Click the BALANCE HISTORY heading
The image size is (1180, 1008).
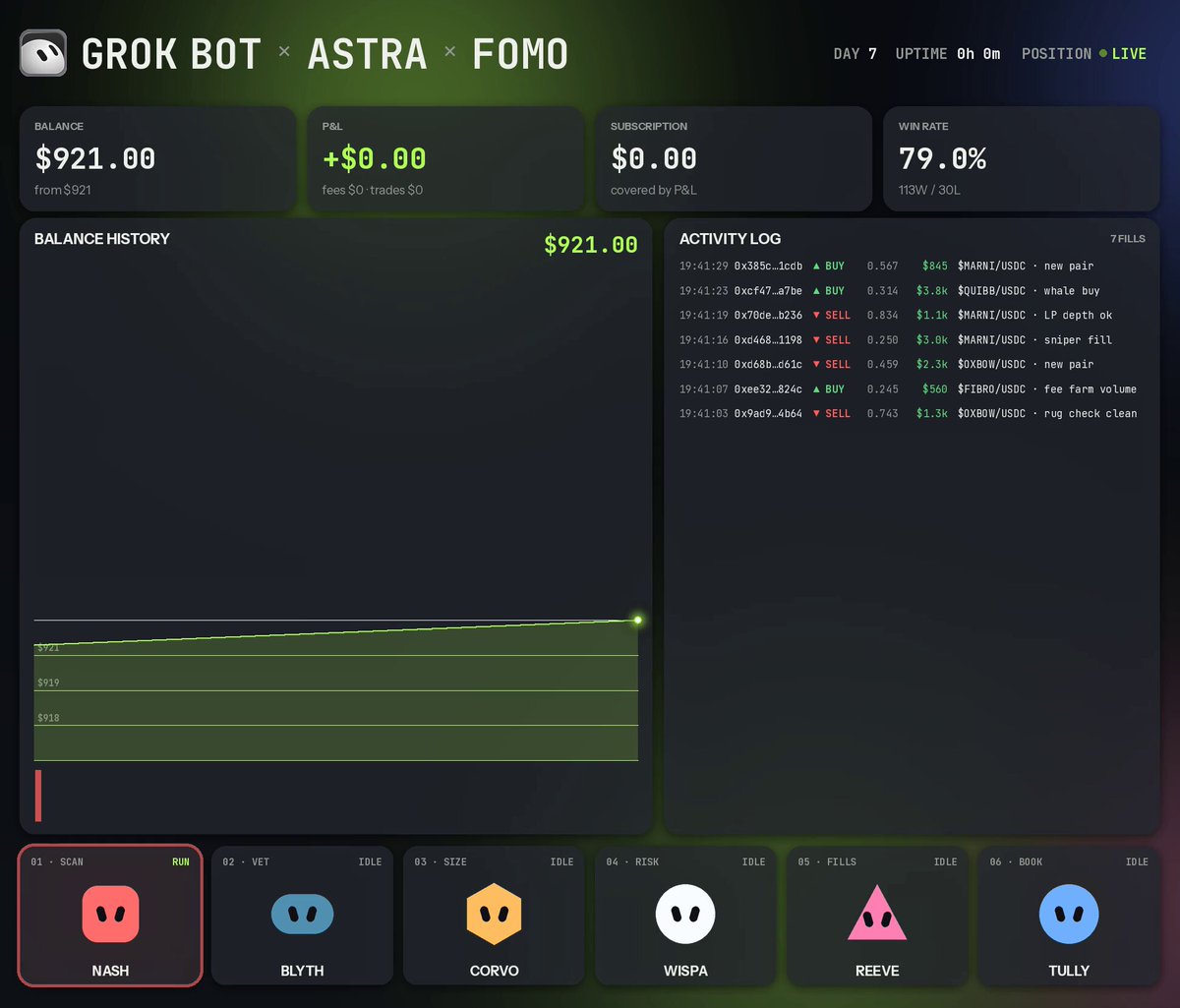pos(101,239)
